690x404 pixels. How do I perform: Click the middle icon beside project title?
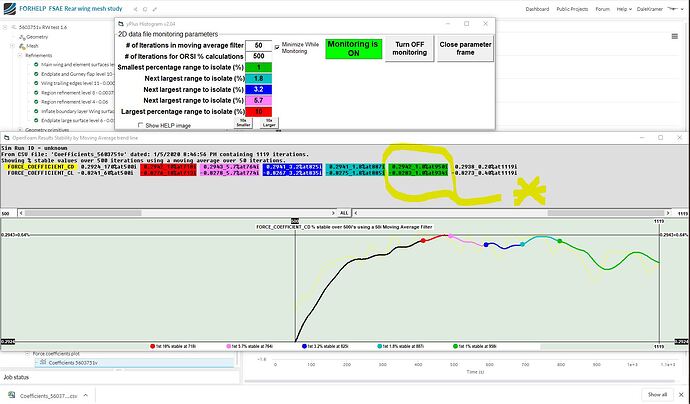point(145,9)
